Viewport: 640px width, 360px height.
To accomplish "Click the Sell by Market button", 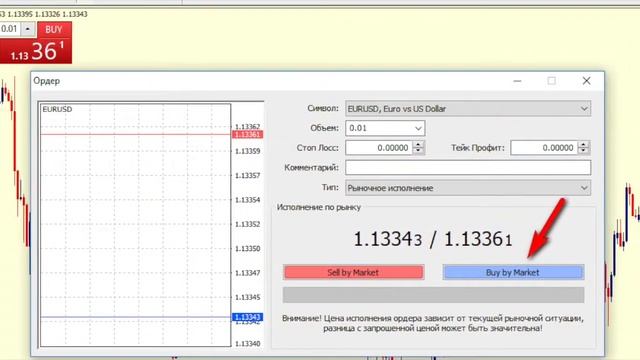I will coord(353,272).
